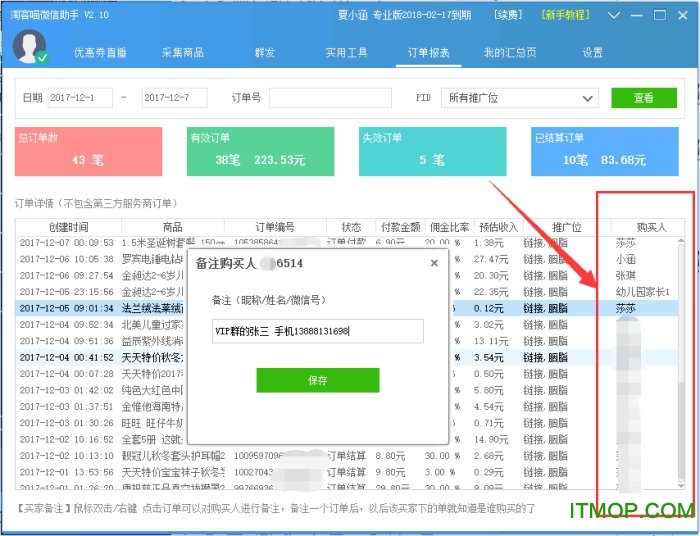Click the 失效订单 5笔 card
This screenshot has width=700, height=536.
pos(432,151)
